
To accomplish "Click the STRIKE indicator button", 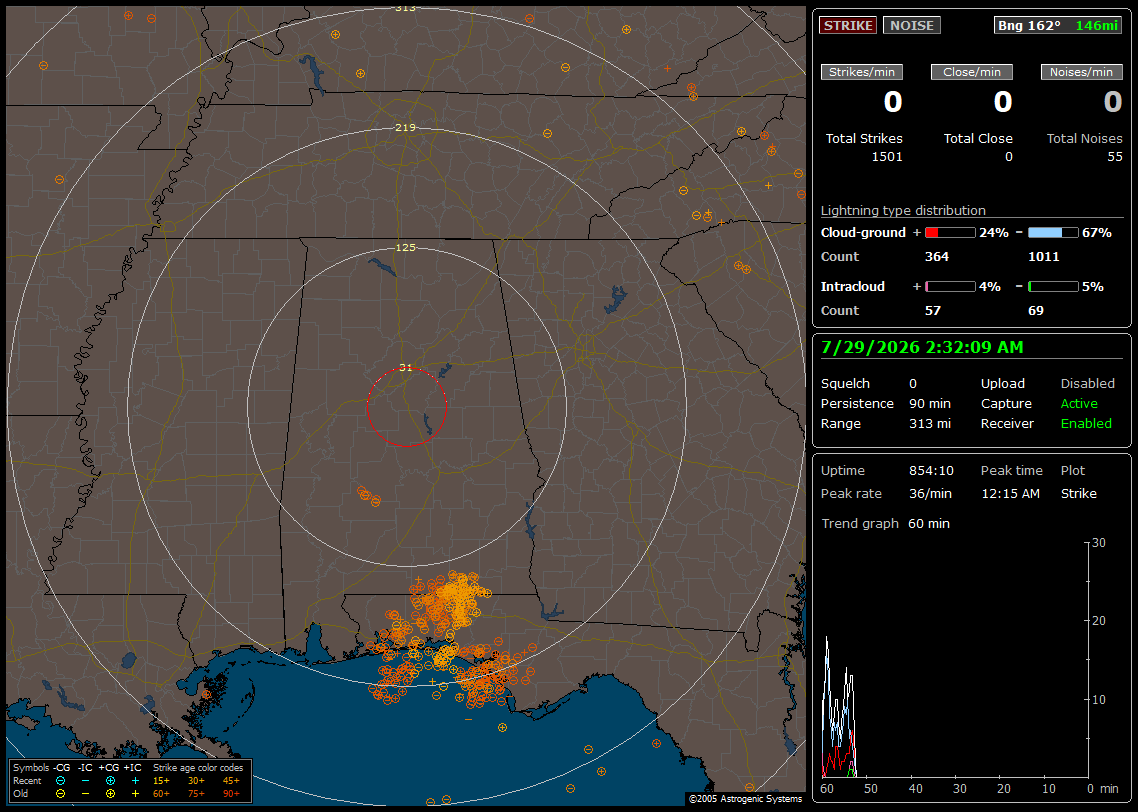I will 848,25.
